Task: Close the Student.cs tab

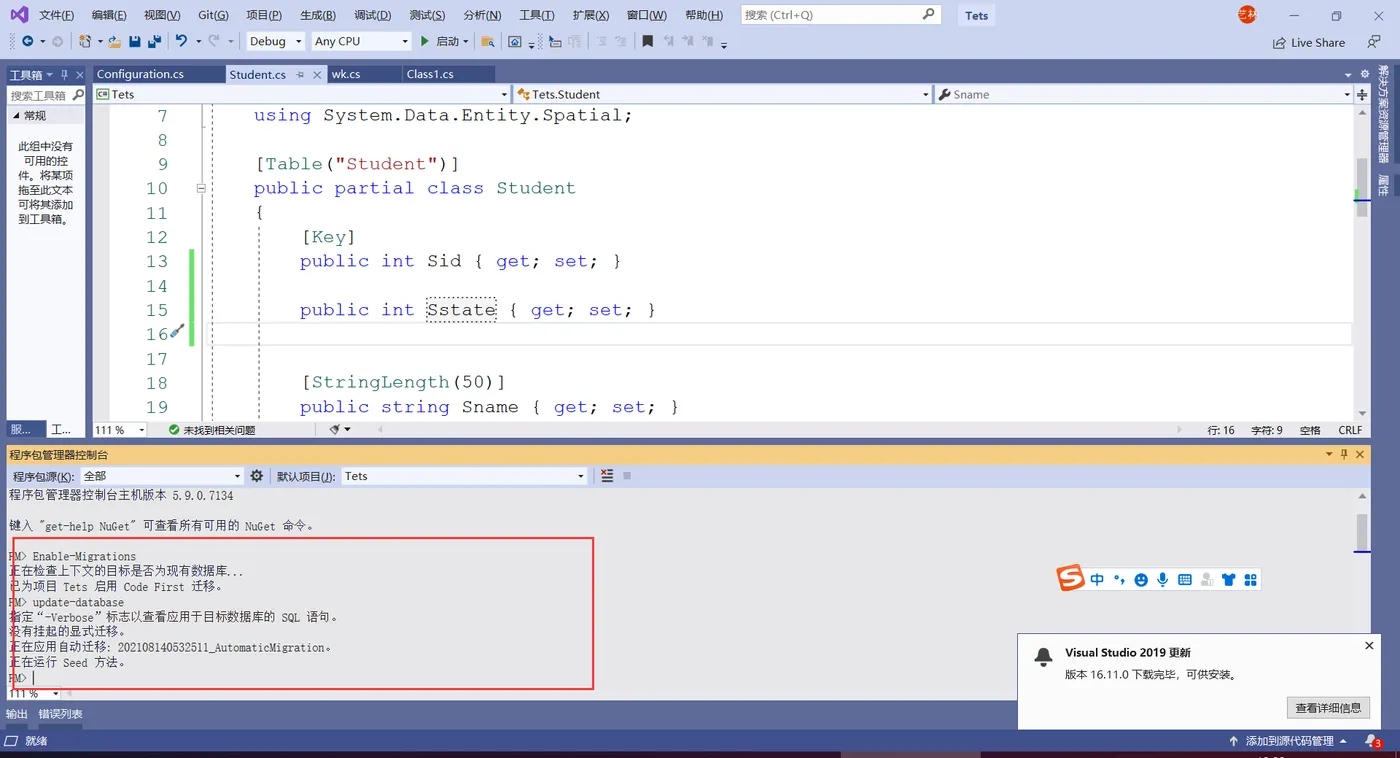Action: click(317, 74)
